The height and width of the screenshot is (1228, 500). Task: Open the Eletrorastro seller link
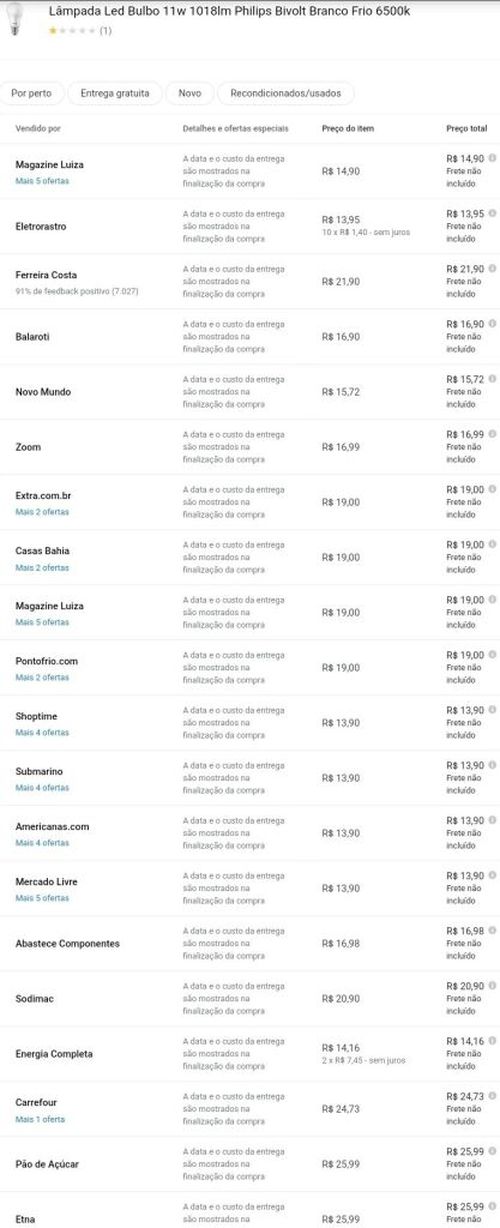tap(41, 226)
